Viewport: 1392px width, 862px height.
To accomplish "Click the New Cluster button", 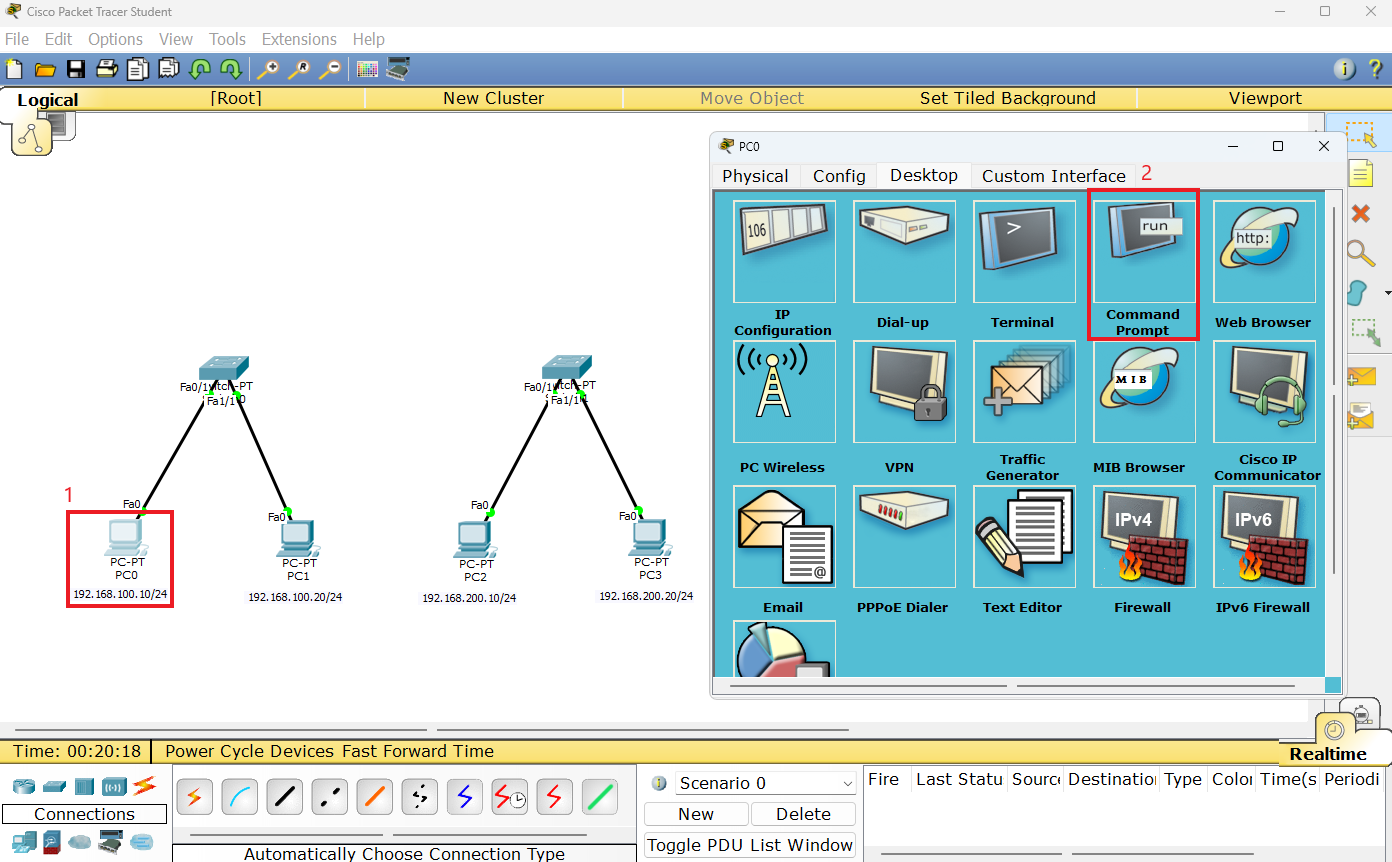I will point(493,98).
